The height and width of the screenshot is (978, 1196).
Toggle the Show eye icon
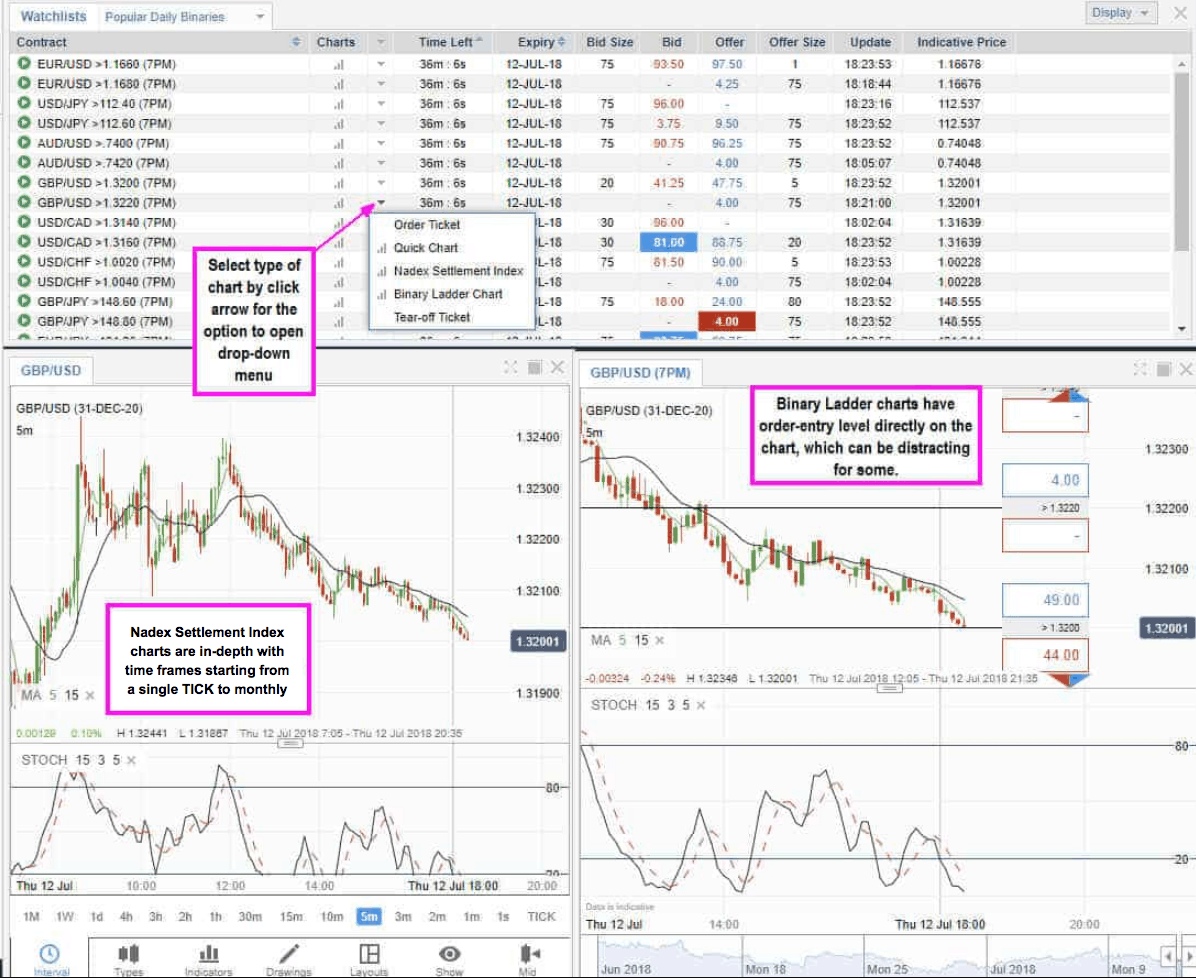(x=449, y=955)
